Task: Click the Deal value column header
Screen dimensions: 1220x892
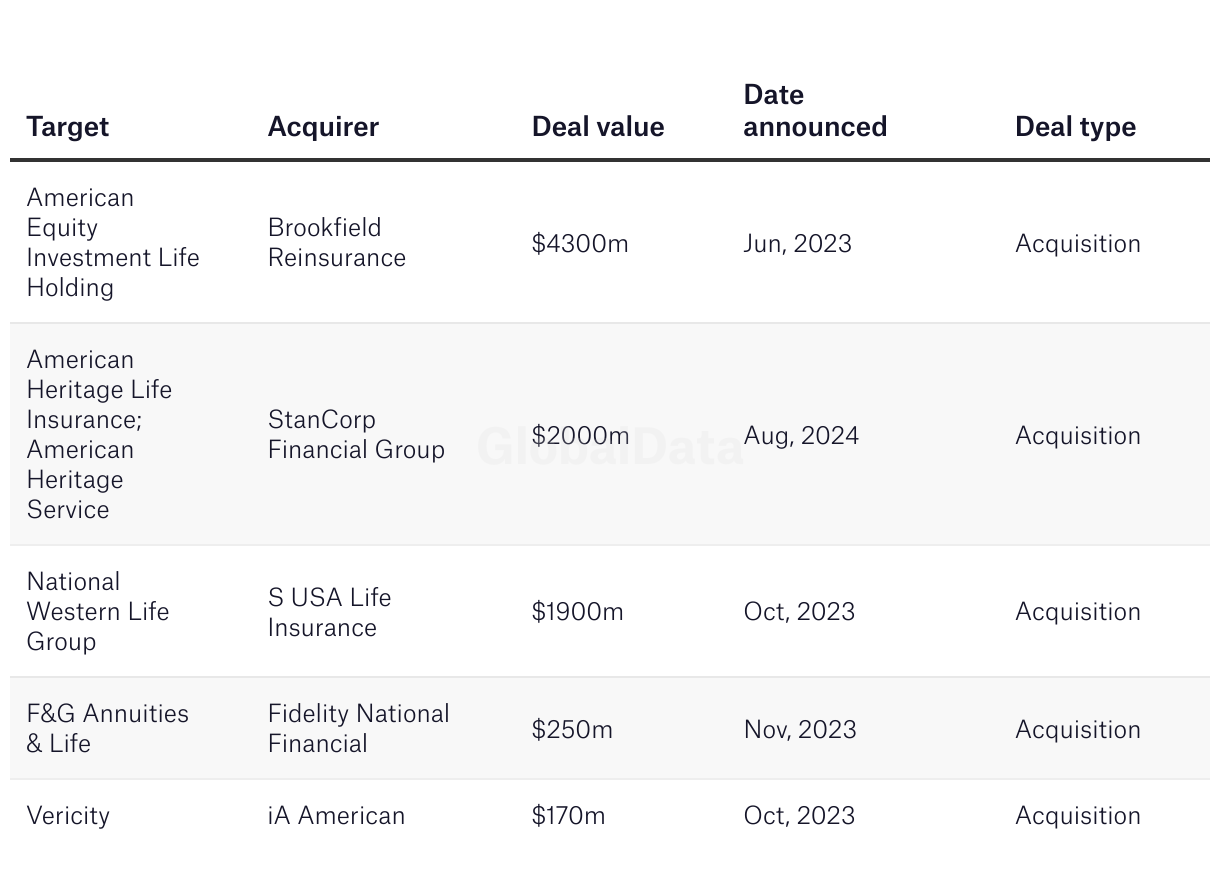Action: [598, 127]
